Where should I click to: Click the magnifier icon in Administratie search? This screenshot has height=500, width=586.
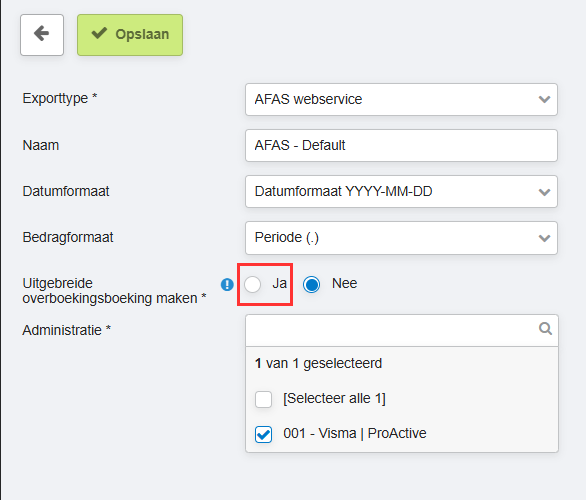click(545, 329)
